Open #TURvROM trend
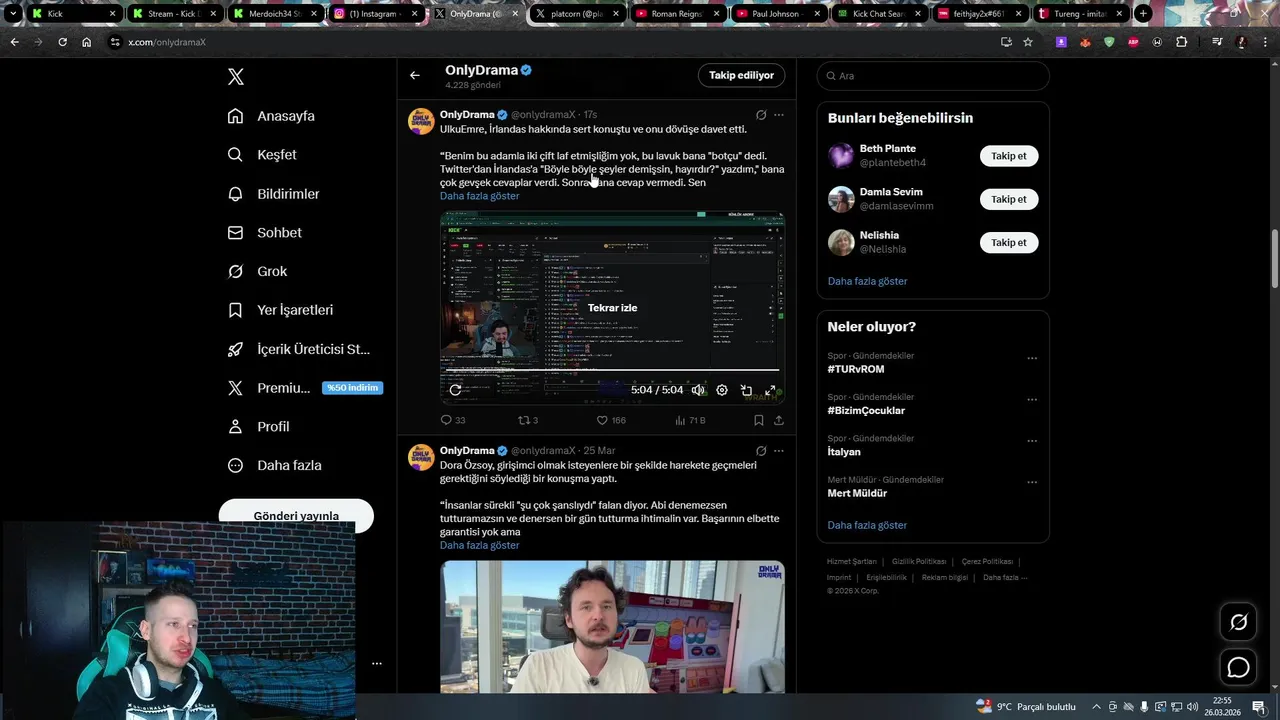The width and height of the screenshot is (1280, 720). pyautogui.click(x=856, y=369)
